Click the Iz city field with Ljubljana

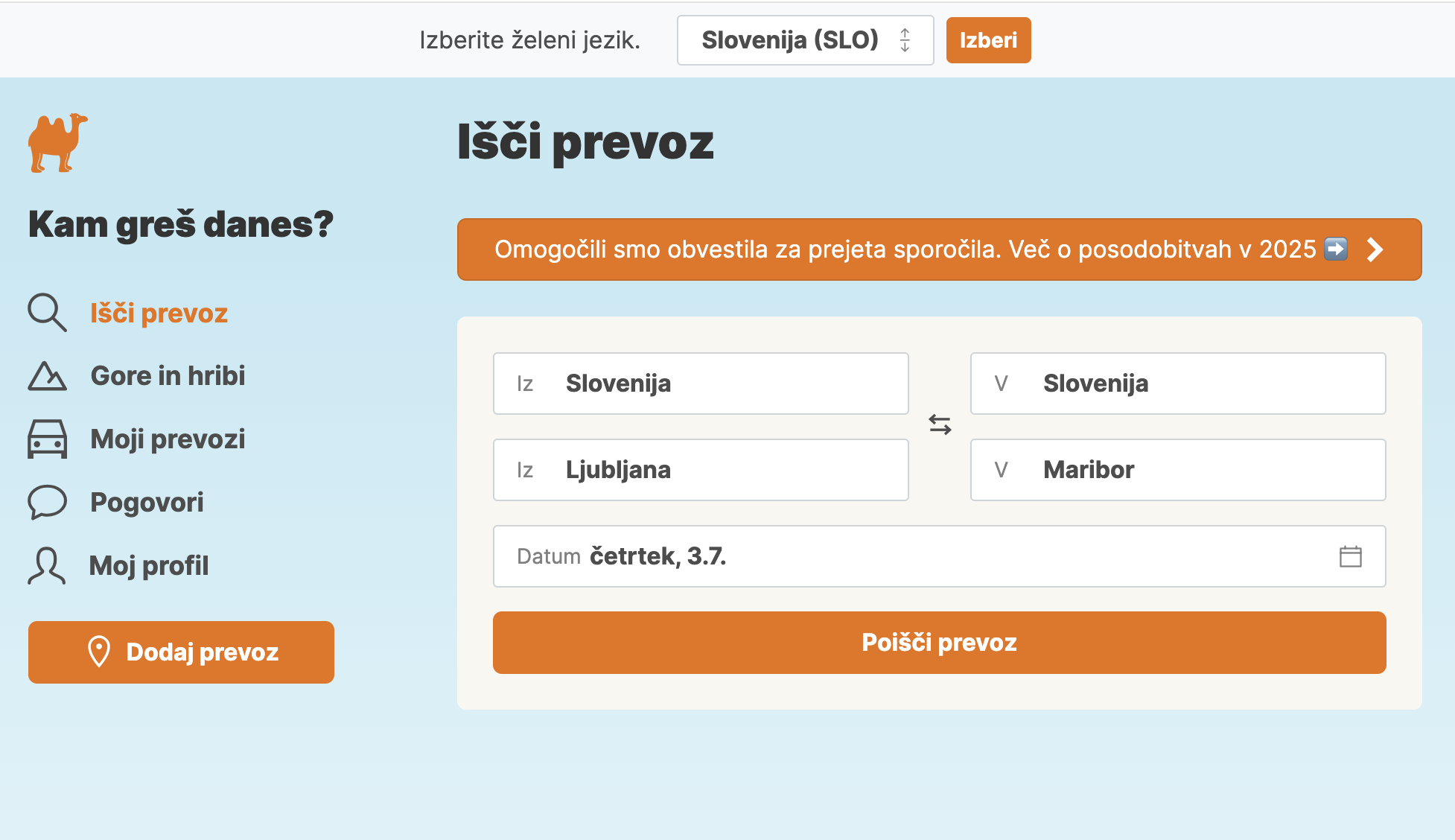[x=700, y=470]
